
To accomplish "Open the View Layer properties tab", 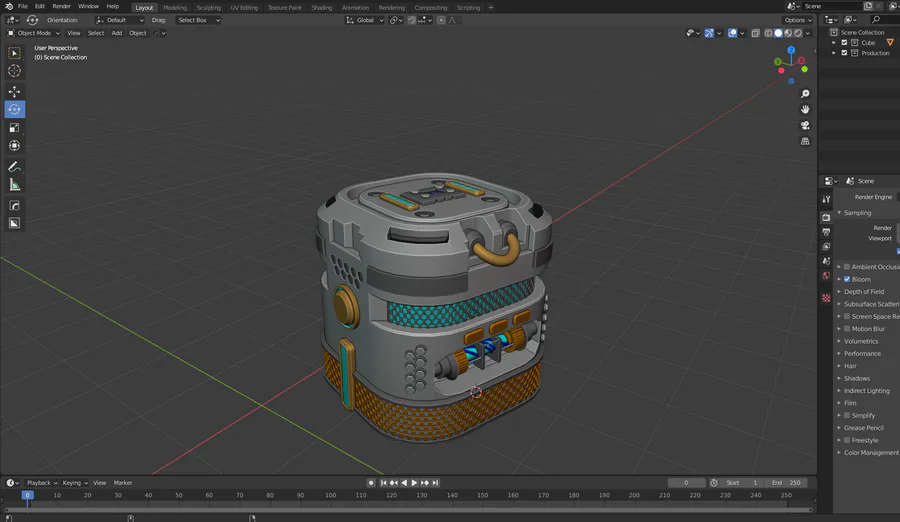I will [x=826, y=246].
